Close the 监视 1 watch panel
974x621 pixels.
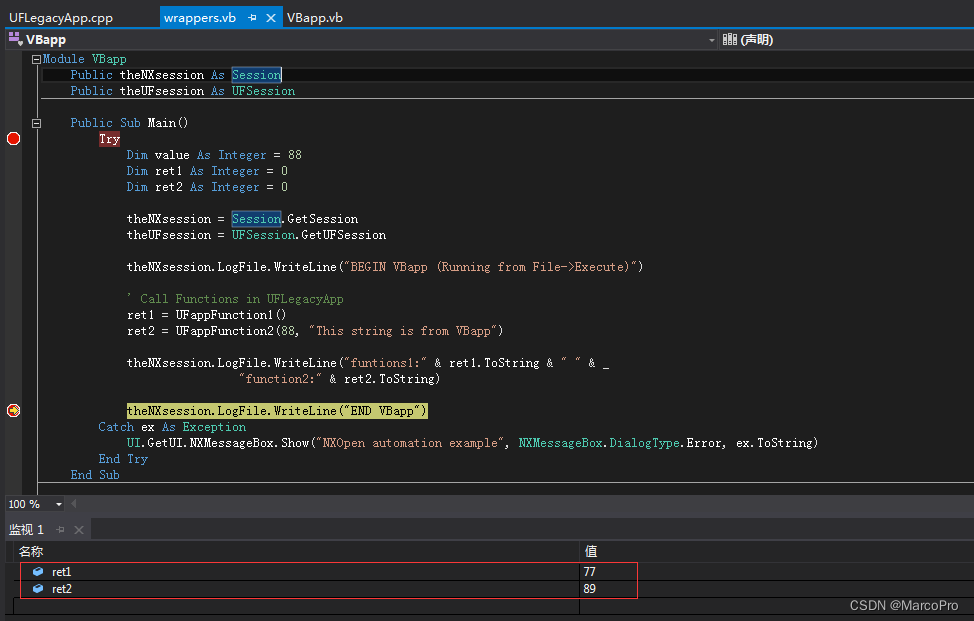coord(79,530)
